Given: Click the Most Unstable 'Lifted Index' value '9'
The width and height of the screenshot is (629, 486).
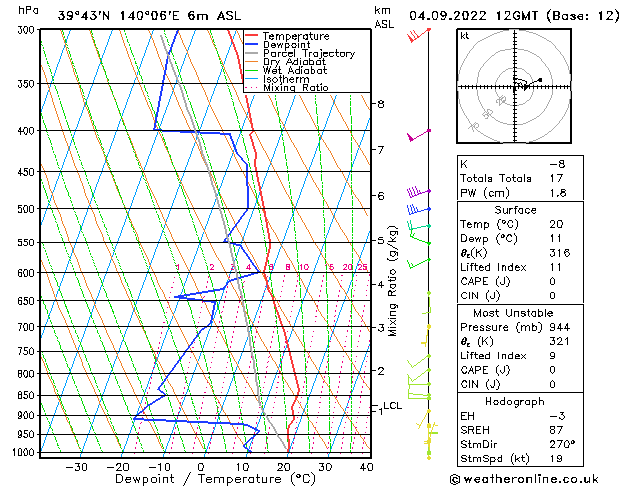Looking at the screenshot, I should click(x=553, y=356).
